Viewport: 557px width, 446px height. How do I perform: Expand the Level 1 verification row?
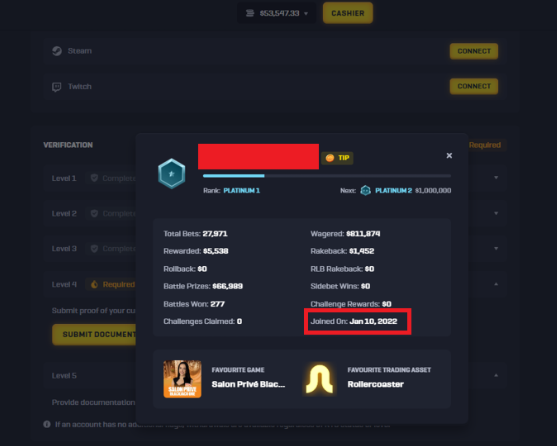pos(496,178)
